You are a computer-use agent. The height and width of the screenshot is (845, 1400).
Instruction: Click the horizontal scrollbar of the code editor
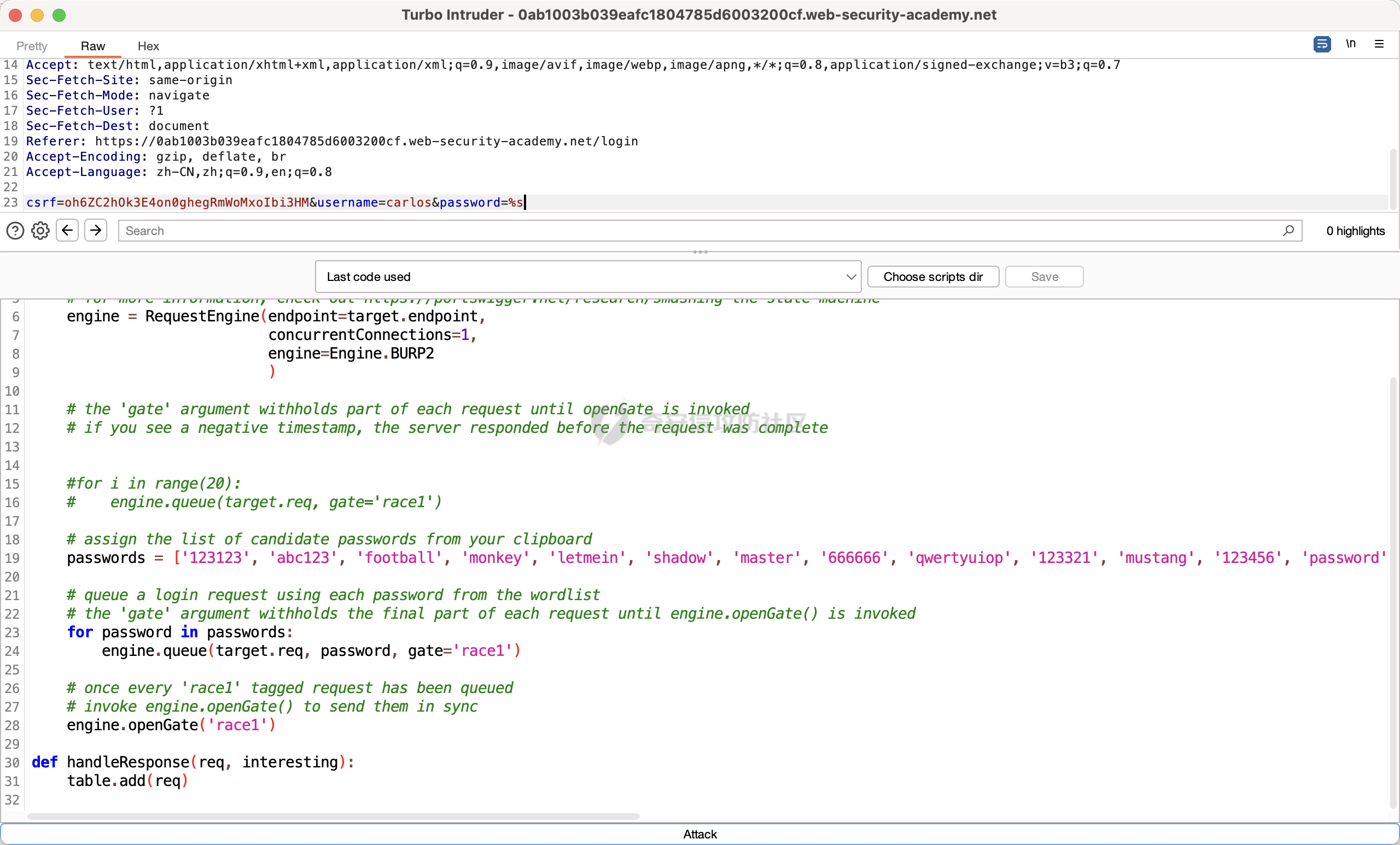[333, 816]
